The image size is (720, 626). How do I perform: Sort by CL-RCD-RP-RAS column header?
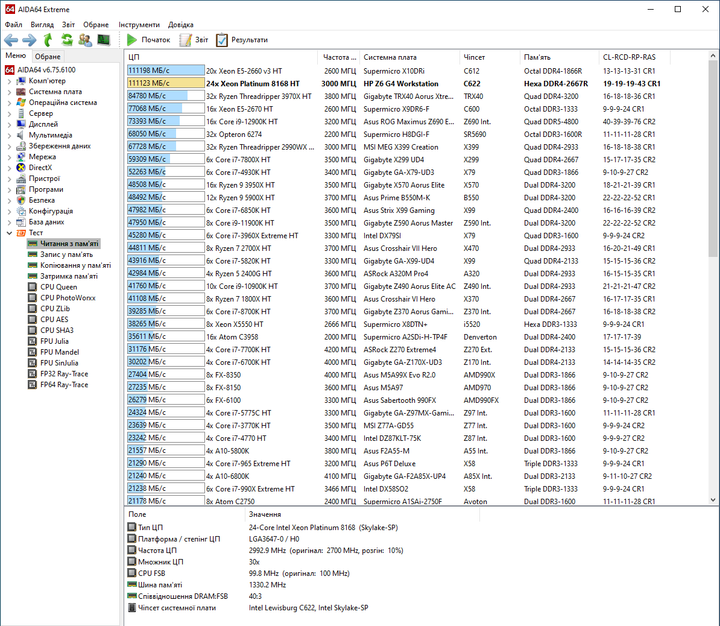pyautogui.click(x=635, y=57)
